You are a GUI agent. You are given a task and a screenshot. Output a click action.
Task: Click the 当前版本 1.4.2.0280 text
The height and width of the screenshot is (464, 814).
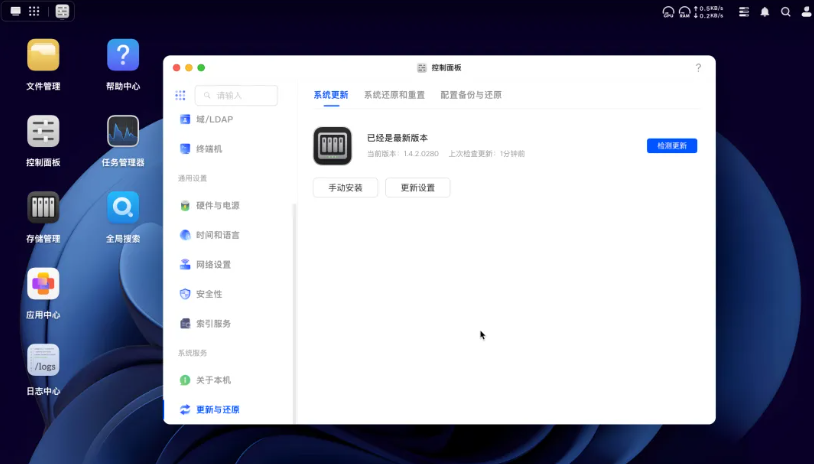coord(403,154)
